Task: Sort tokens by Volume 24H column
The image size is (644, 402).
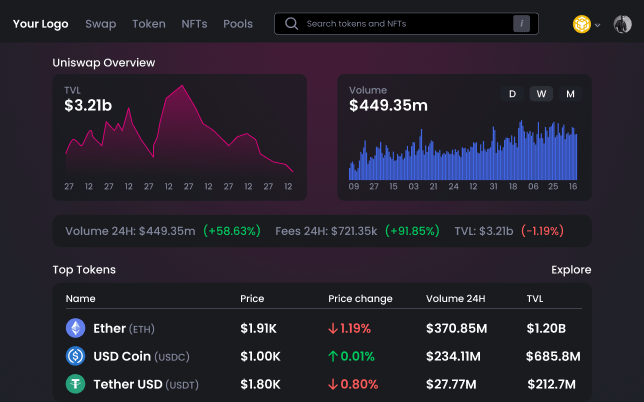Action: tap(455, 299)
